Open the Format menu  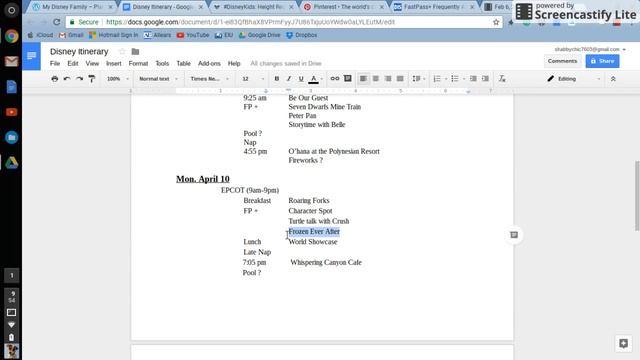138,63
